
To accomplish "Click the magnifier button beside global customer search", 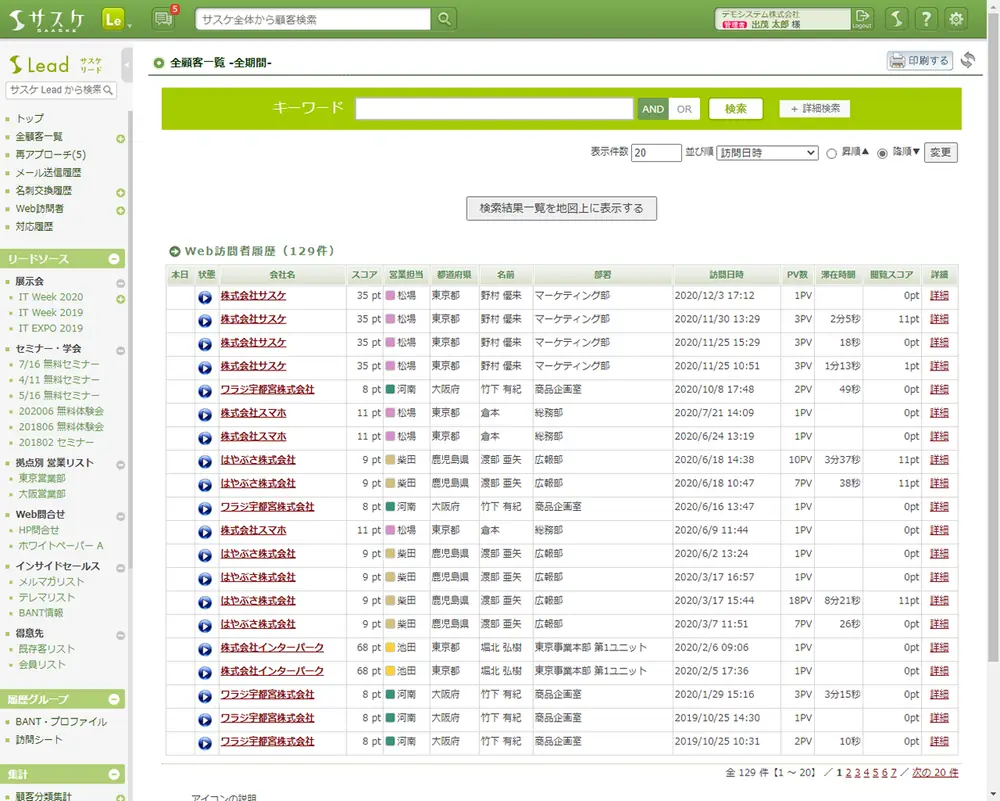I will [445, 19].
